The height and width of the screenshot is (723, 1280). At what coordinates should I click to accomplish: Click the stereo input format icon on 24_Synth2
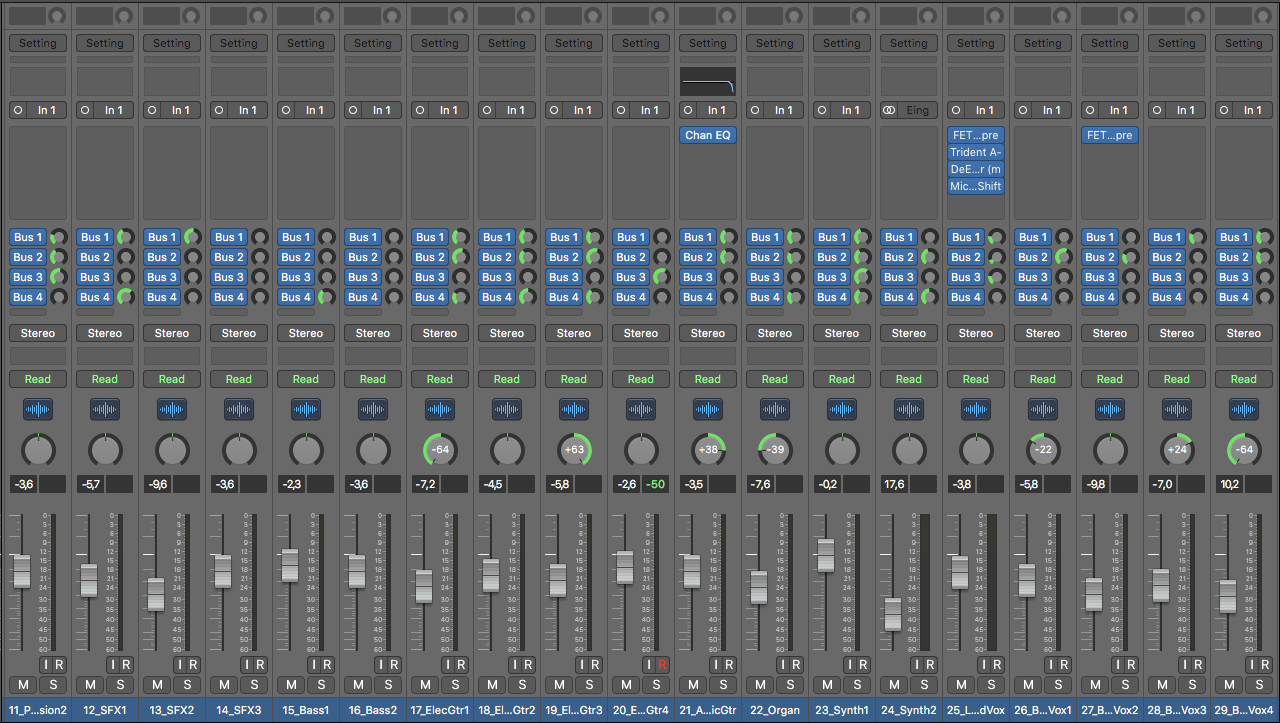click(889, 110)
